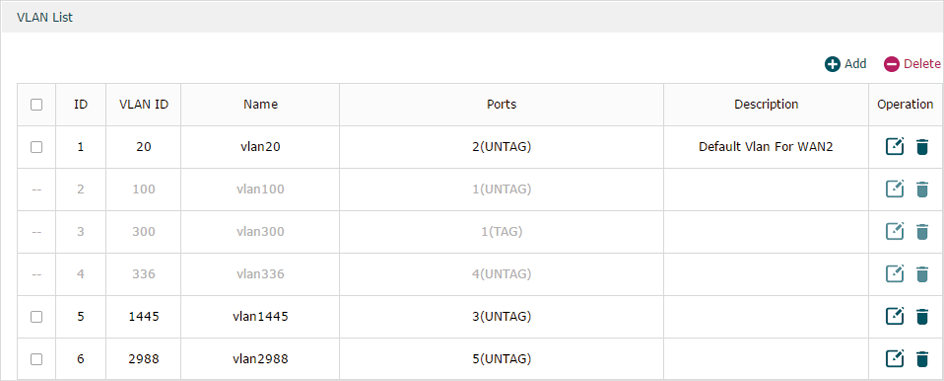Click the trash icon in the vlan300 row
This screenshot has height=381, width=944.
click(922, 232)
